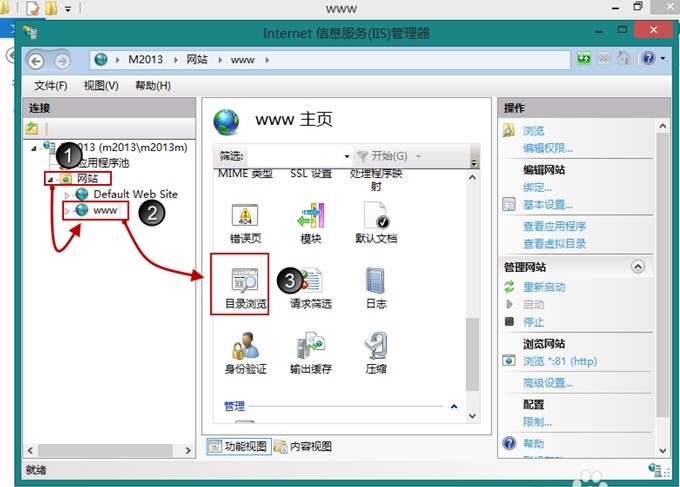This screenshot has height=487, width=680.
Task: Open the 视图(V) menu
Action: click(101, 86)
